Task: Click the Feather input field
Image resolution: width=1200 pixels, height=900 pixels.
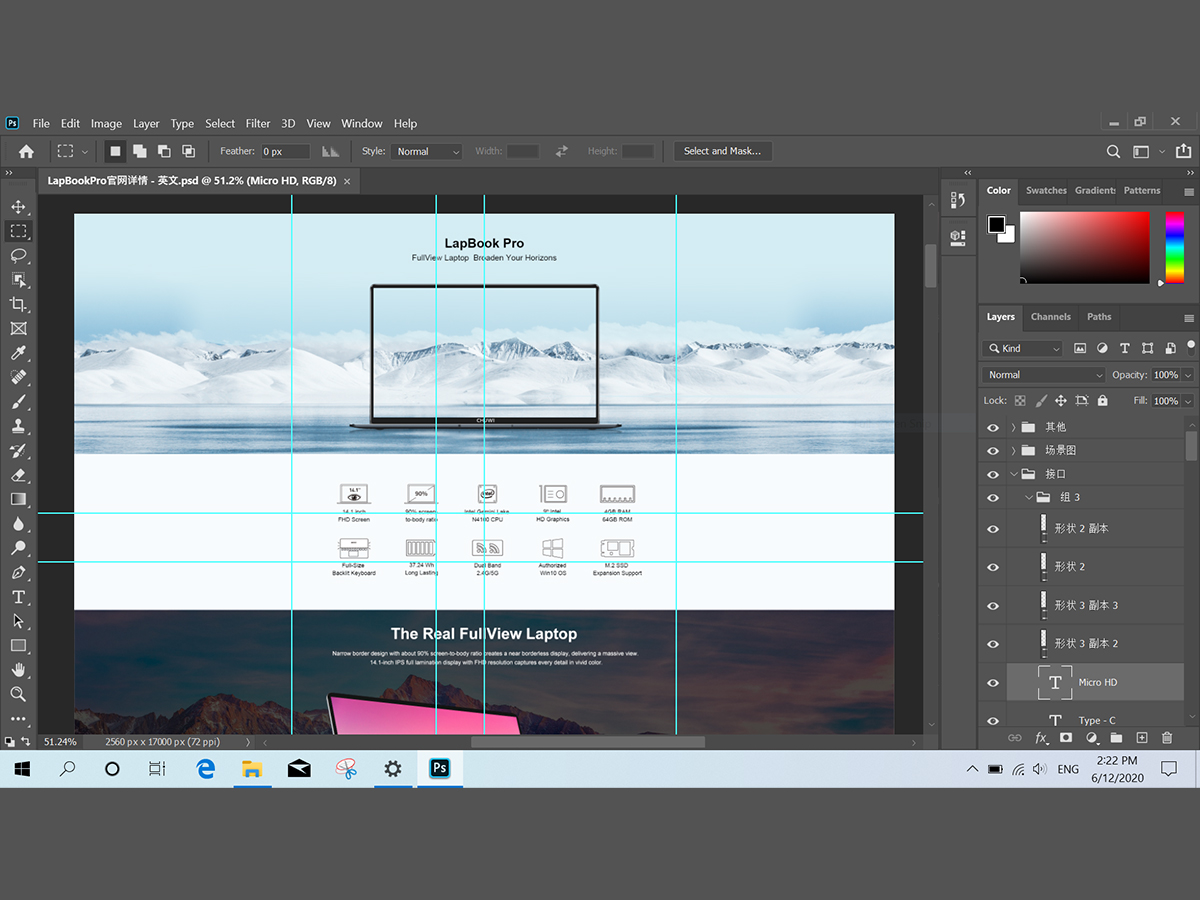Action: click(x=285, y=152)
